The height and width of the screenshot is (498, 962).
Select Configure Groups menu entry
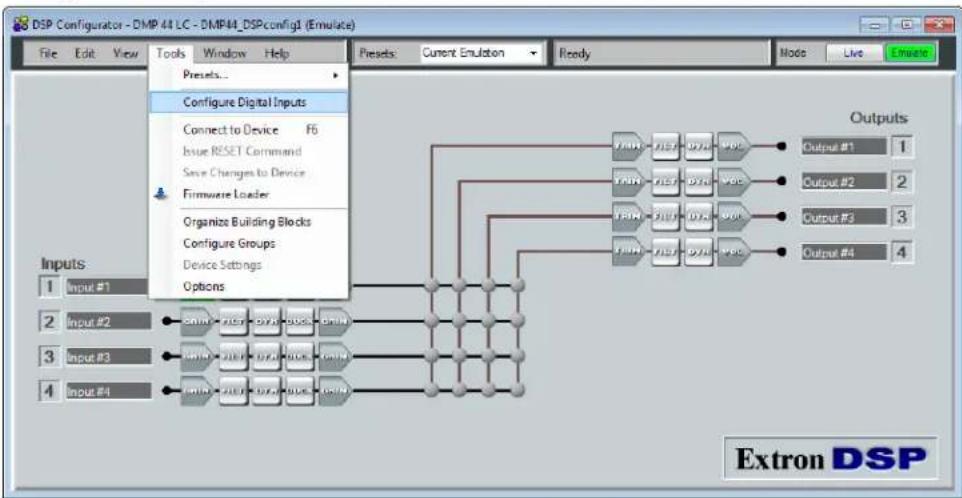(248, 243)
